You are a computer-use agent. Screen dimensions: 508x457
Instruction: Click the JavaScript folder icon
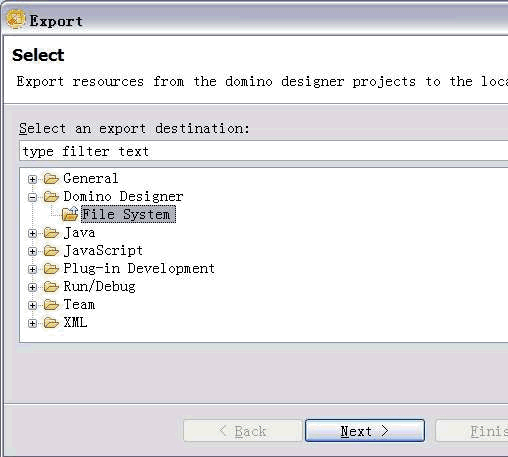coord(51,251)
